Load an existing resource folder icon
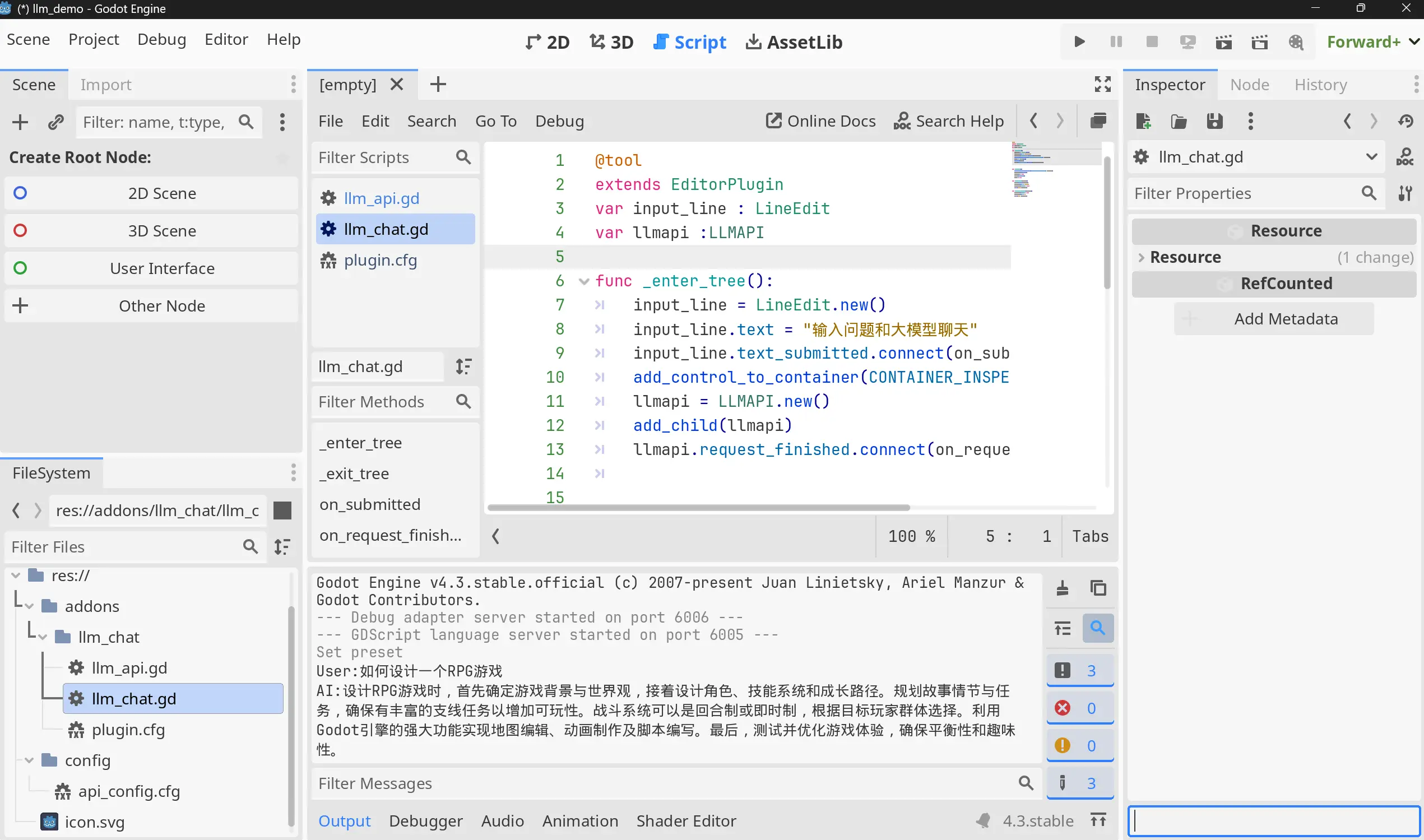Viewport: 1424px width, 840px height. [1179, 120]
